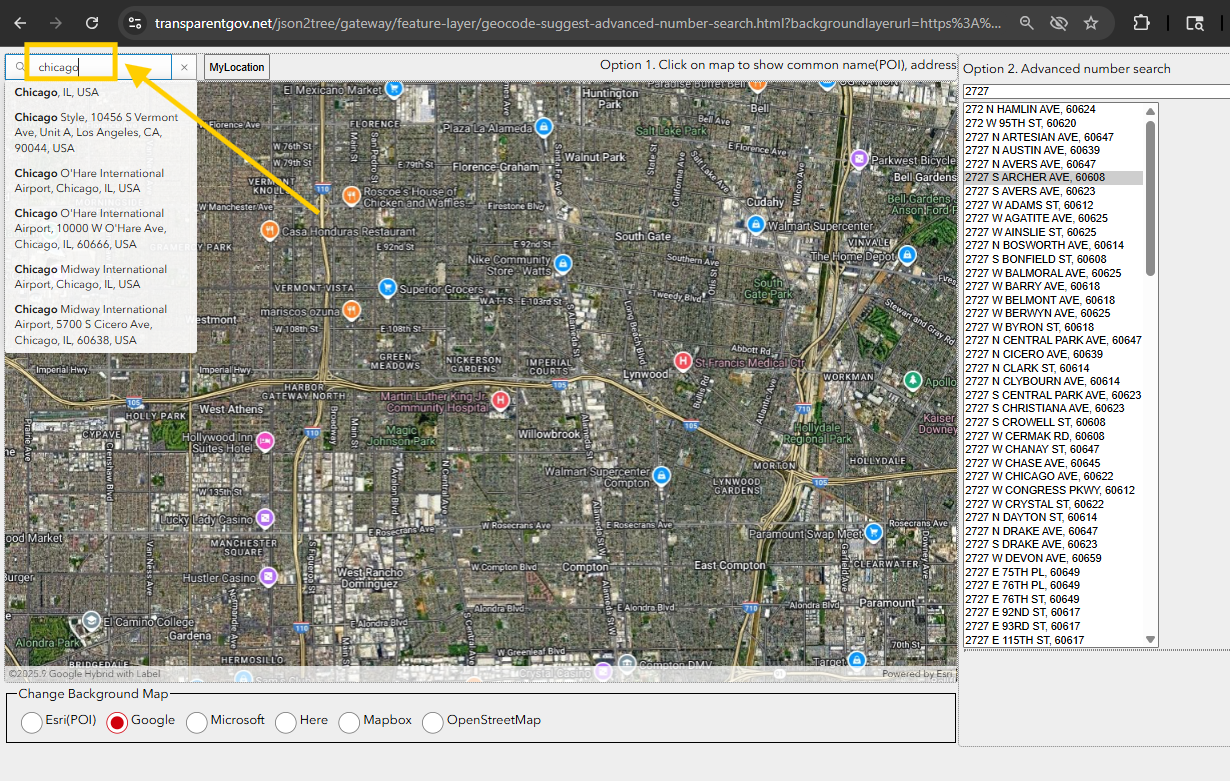This screenshot has width=1230, height=781.
Task: Open the browser extensions puzzle icon
Action: coord(1142,22)
